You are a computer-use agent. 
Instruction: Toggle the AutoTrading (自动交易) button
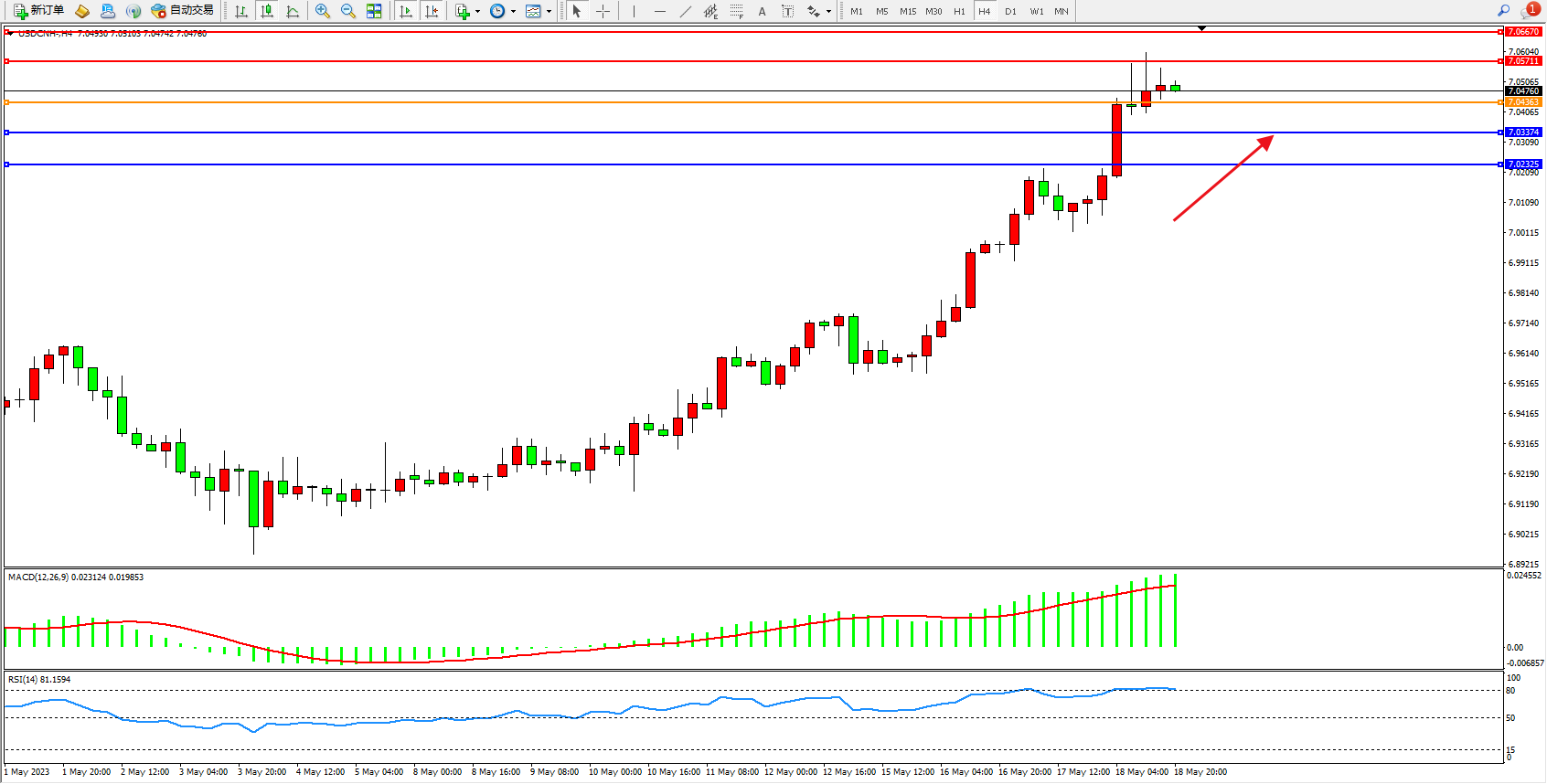pos(183,11)
